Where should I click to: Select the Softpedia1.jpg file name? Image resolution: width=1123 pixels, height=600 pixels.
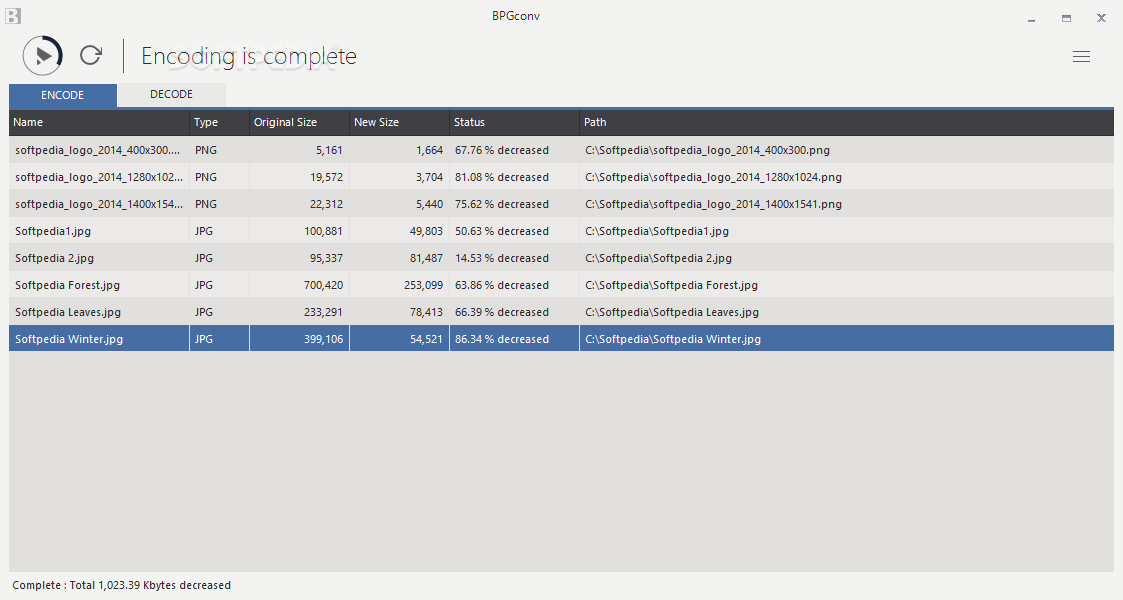(53, 231)
